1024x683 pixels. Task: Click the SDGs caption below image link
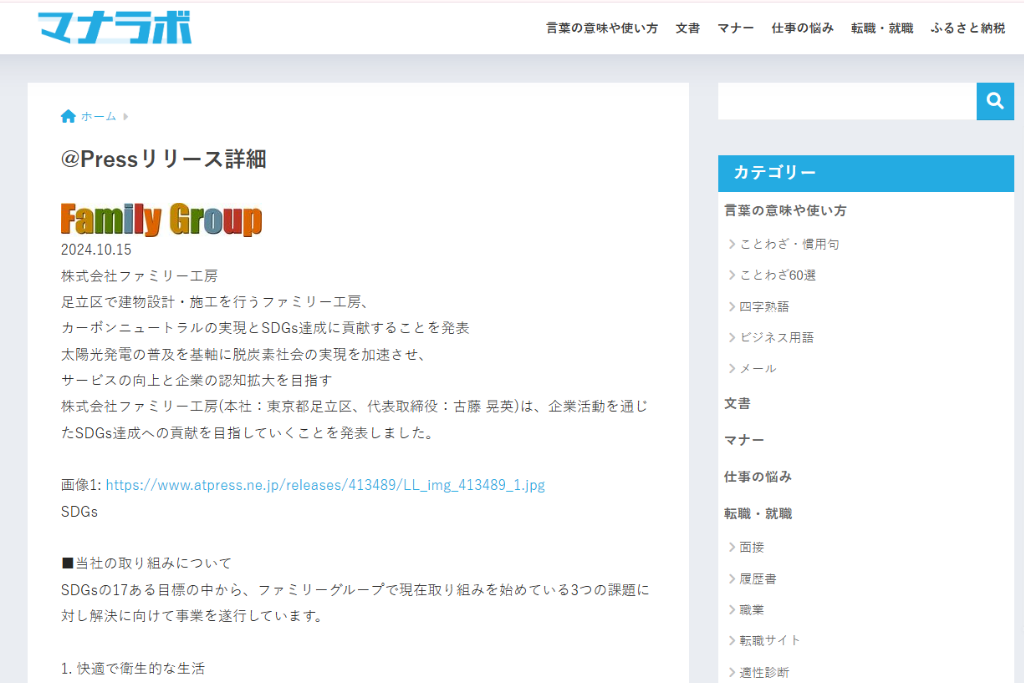79,512
